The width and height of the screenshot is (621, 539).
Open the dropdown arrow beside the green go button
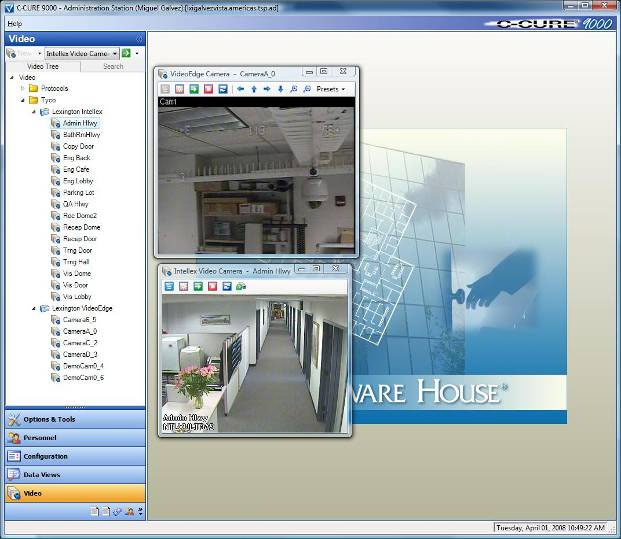pyautogui.click(x=137, y=53)
